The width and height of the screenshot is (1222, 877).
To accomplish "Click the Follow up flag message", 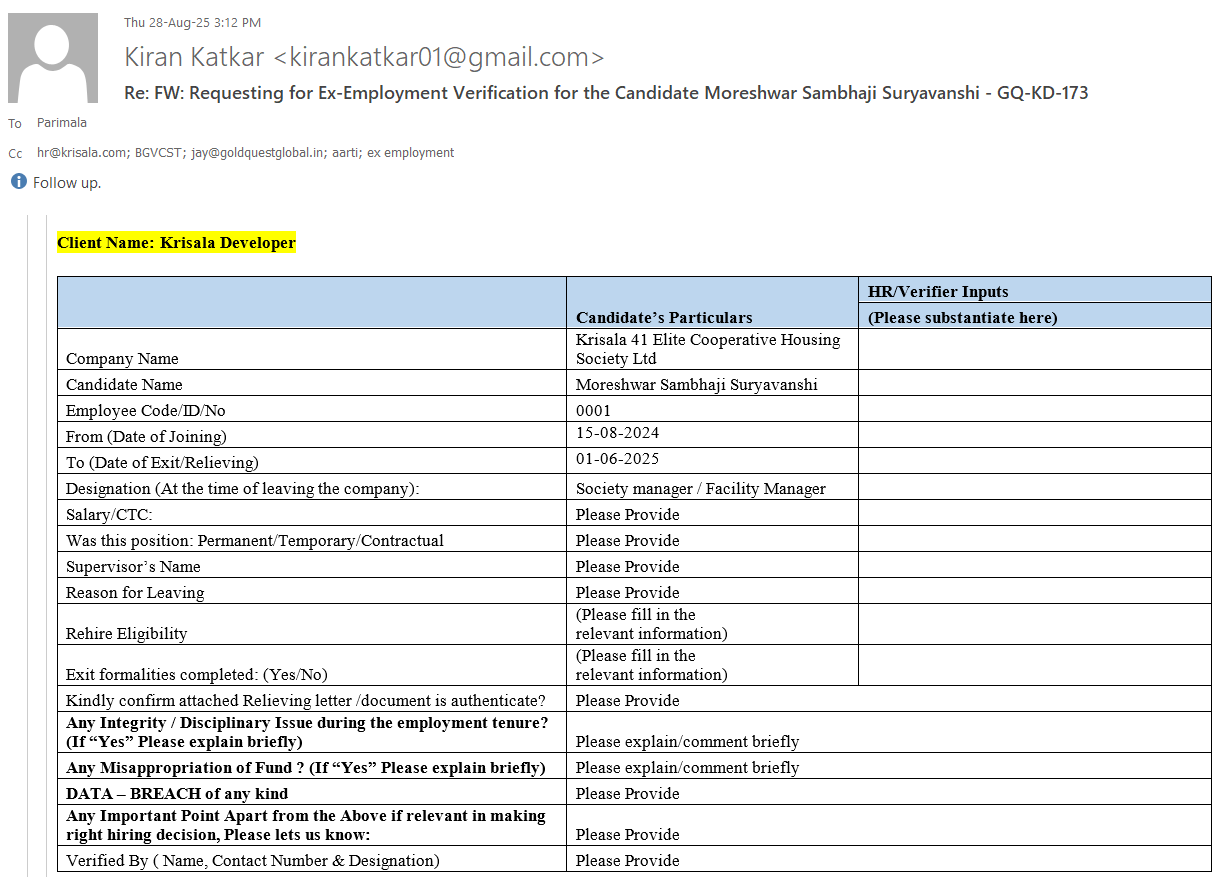I will [67, 183].
